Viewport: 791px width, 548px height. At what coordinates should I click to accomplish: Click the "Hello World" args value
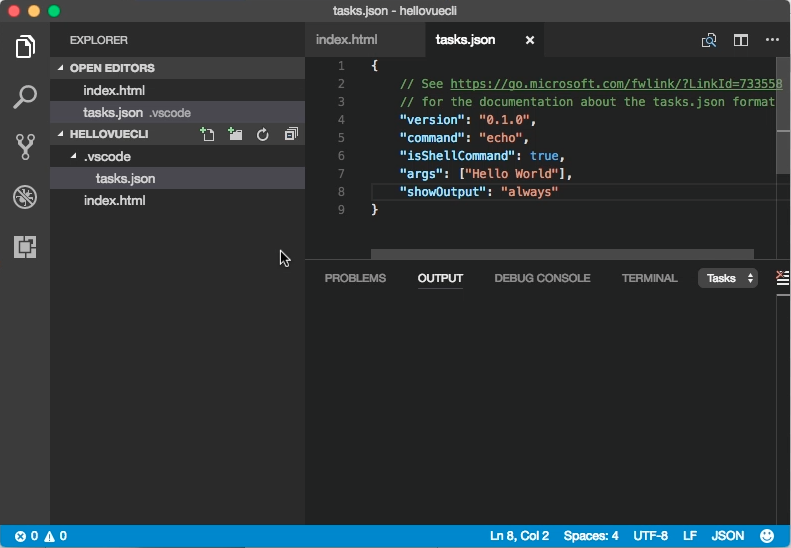pyautogui.click(x=512, y=174)
